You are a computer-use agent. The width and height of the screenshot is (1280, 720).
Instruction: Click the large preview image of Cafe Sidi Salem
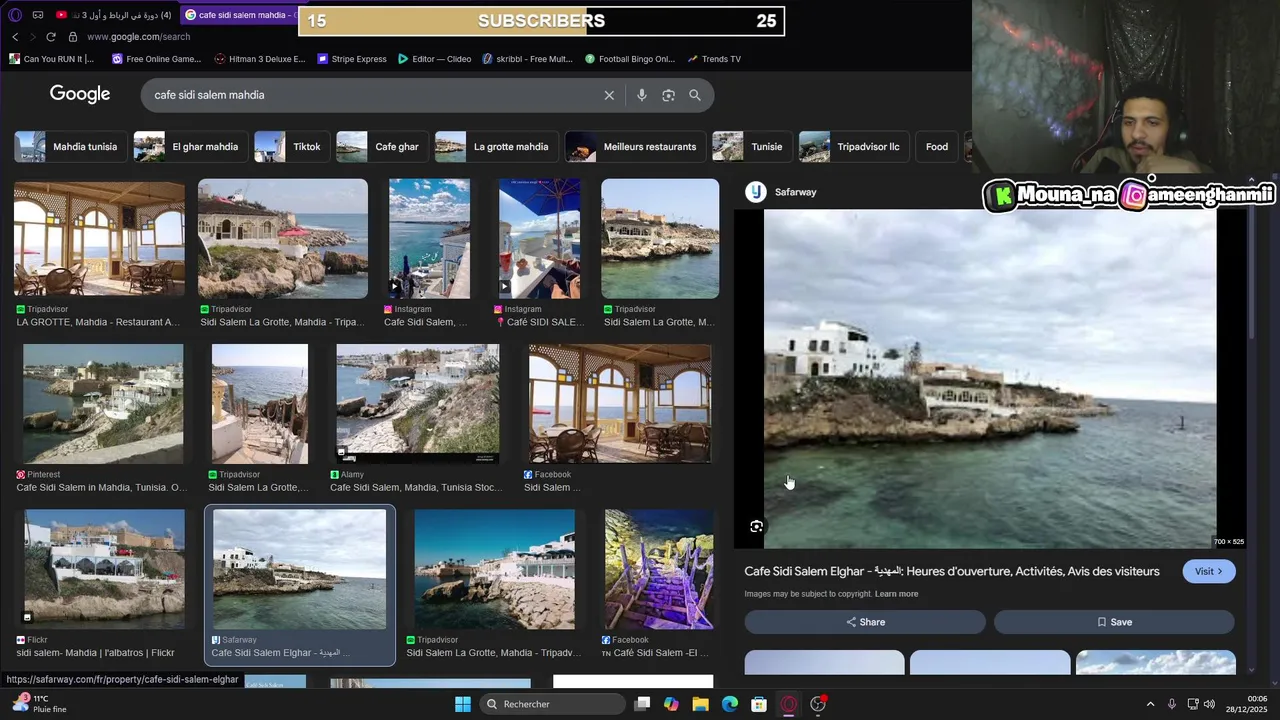click(x=990, y=379)
